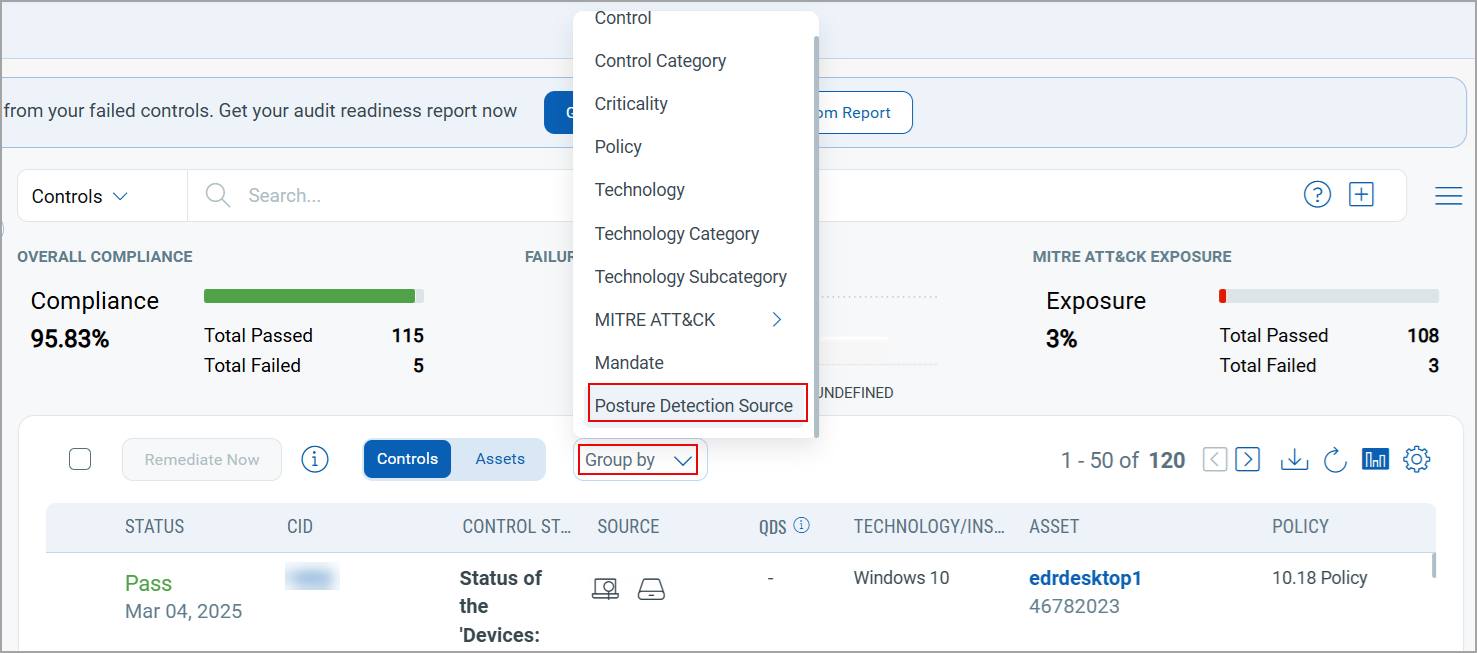
Task: Open the Group by dropdown
Action: pyautogui.click(x=639, y=459)
